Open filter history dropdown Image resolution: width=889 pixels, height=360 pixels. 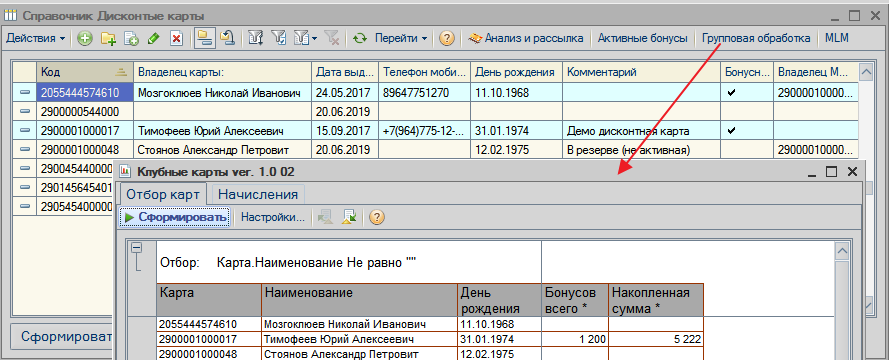point(305,39)
